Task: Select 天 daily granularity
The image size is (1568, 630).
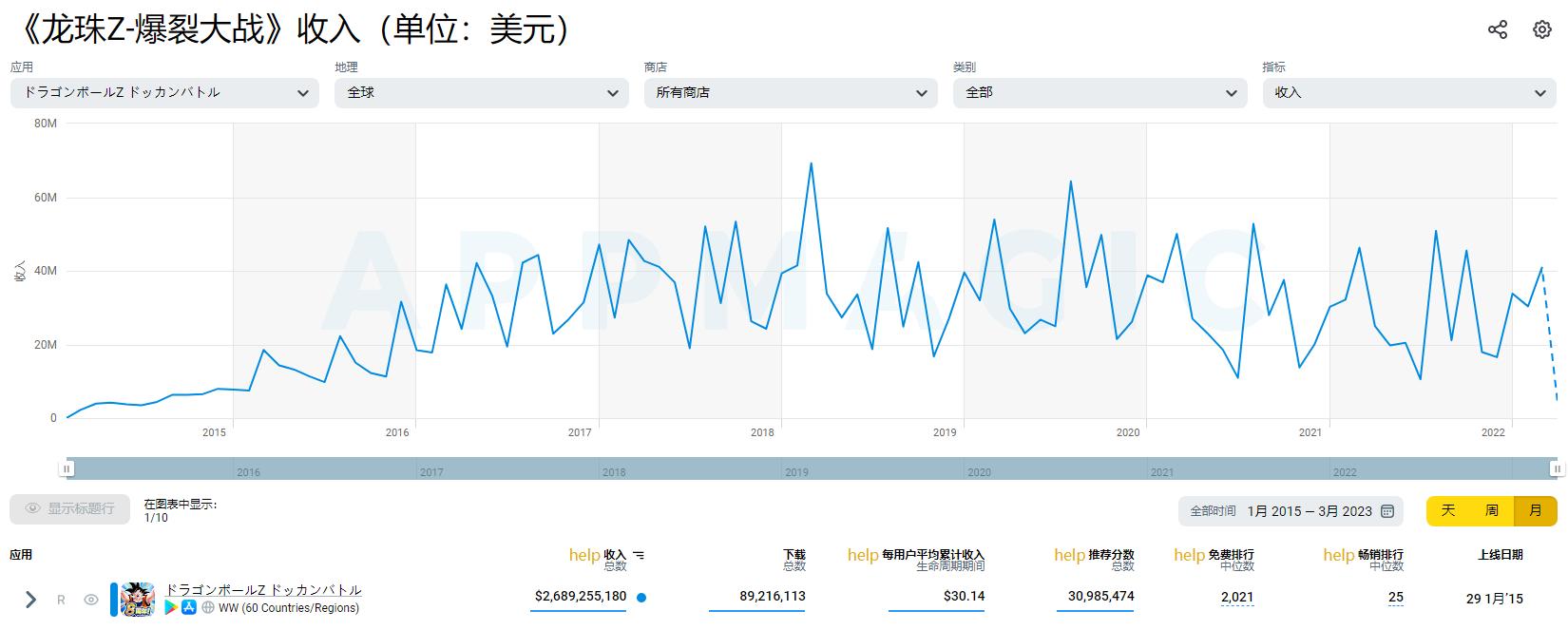Action: coord(1448,511)
